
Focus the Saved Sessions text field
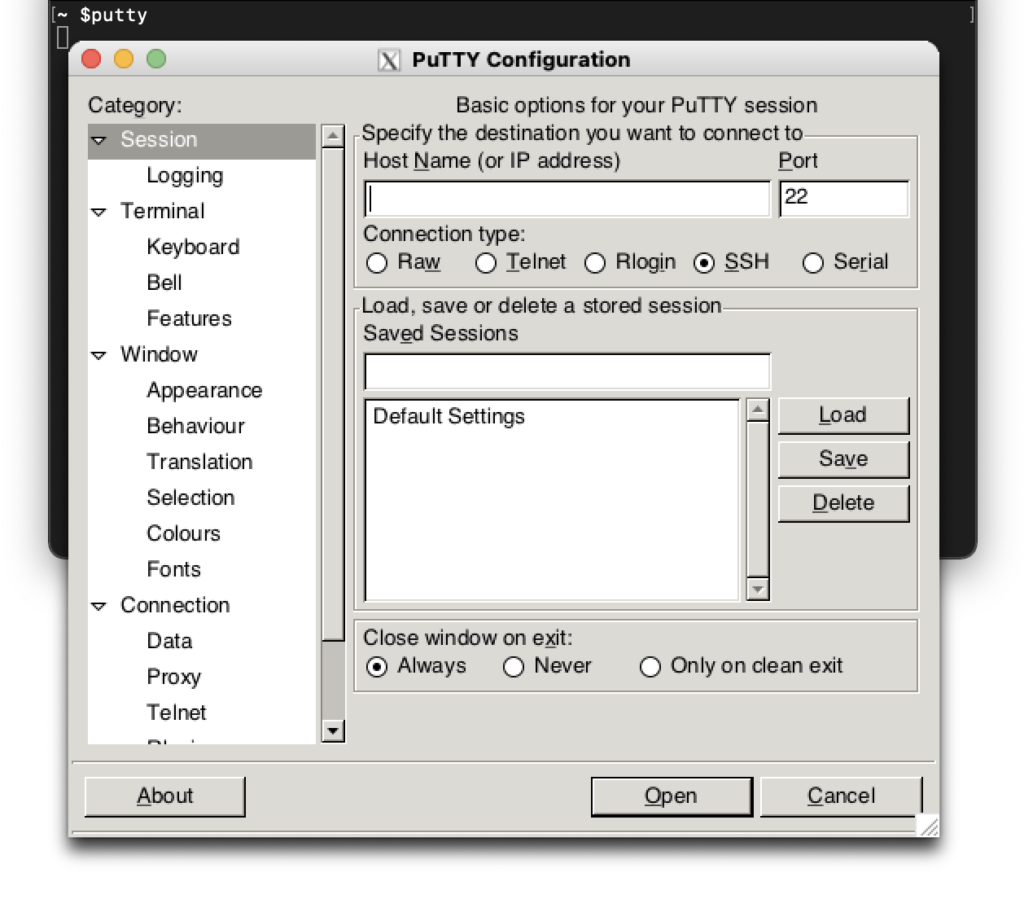(567, 372)
